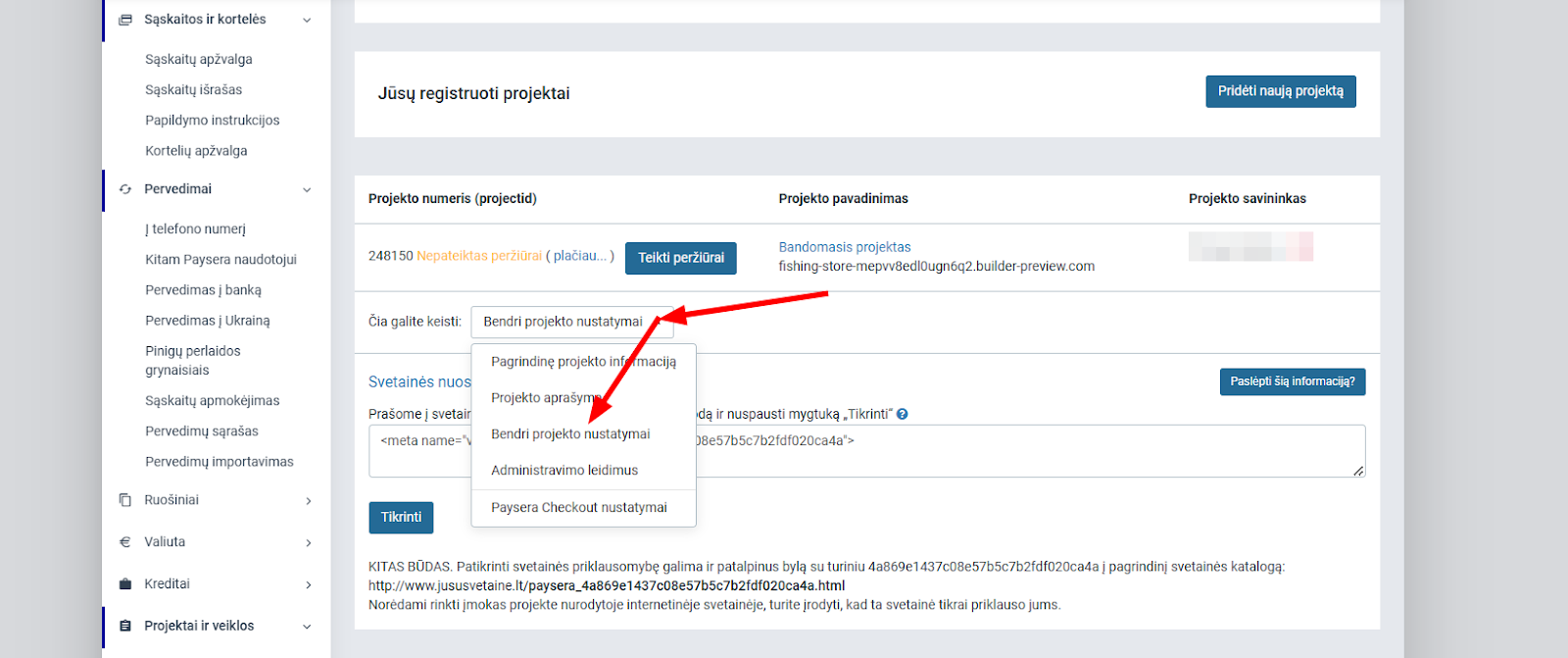Click the Tikrinti button
The width and height of the screenshot is (1568, 658).
(x=401, y=517)
